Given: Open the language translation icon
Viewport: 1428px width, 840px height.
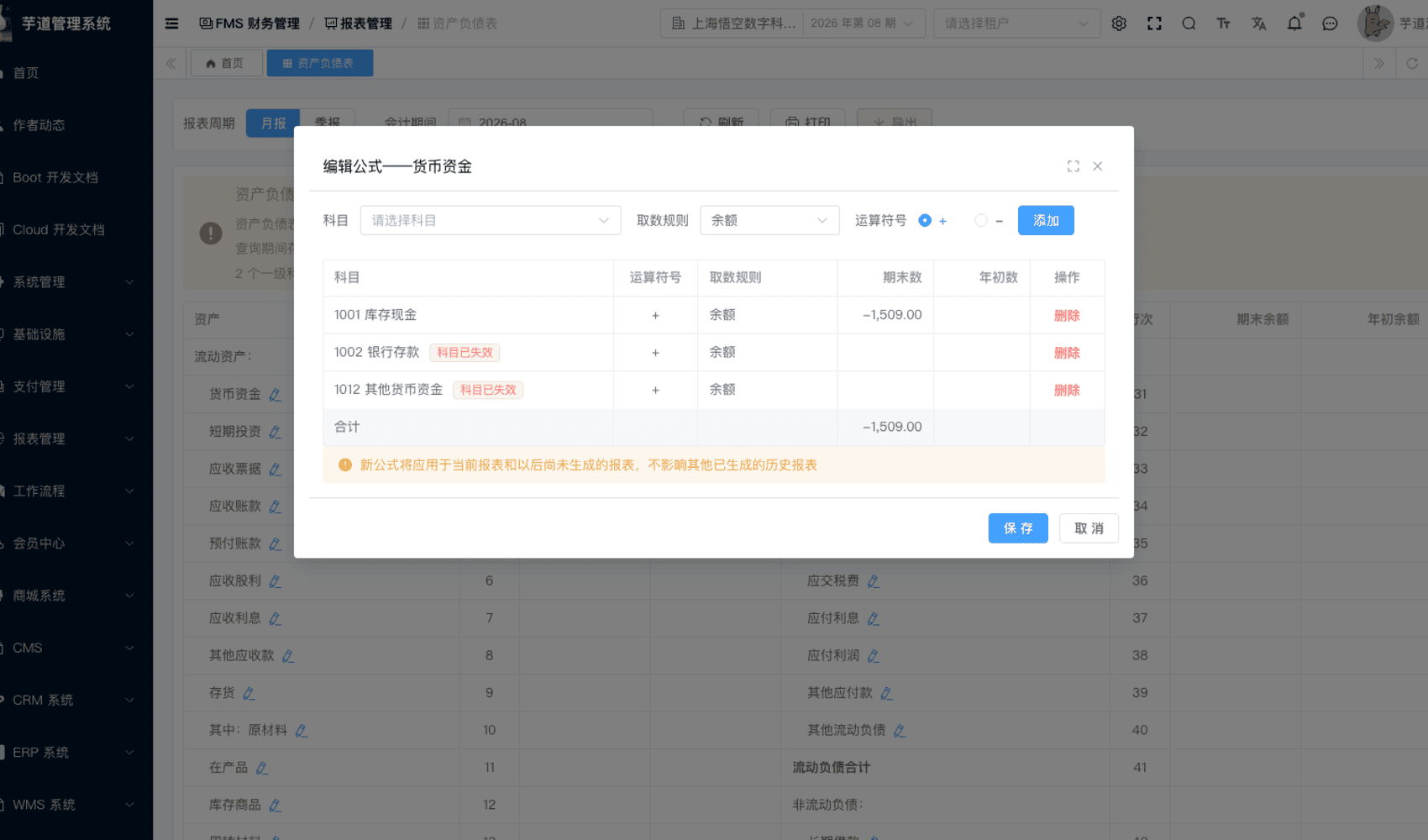Looking at the screenshot, I should (1258, 24).
